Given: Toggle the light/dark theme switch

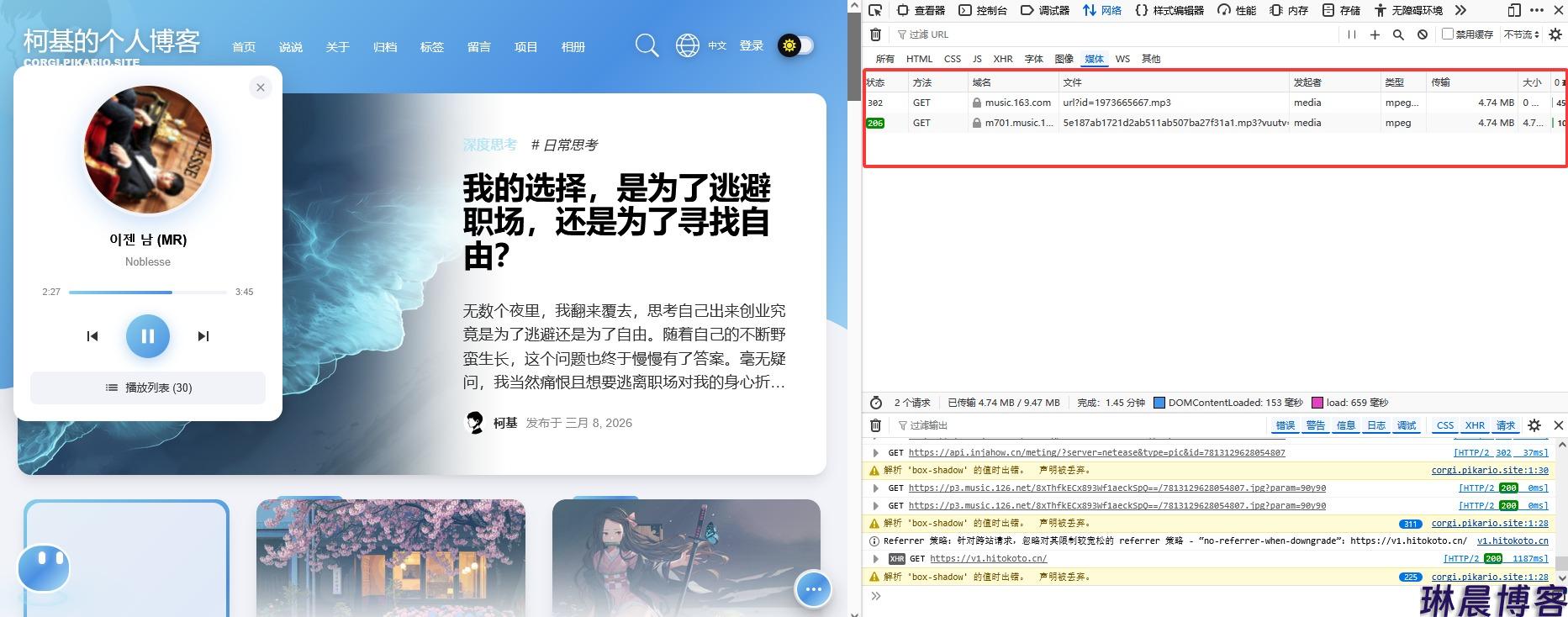Looking at the screenshot, I should [795, 45].
